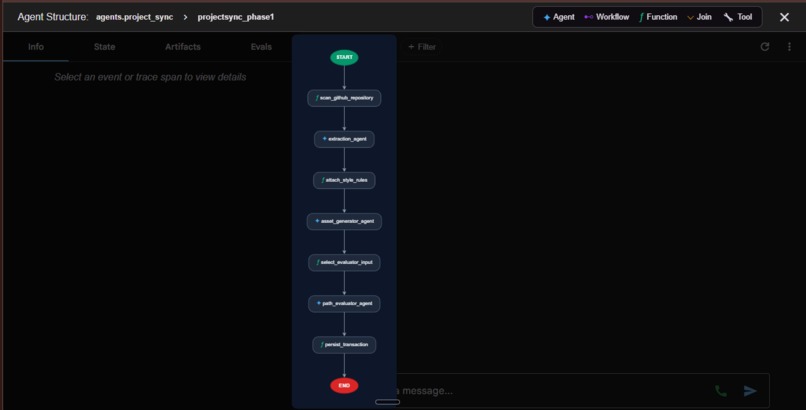
Task: Click the sparkle icon on path_evaluator_agent node
Action: pos(319,303)
